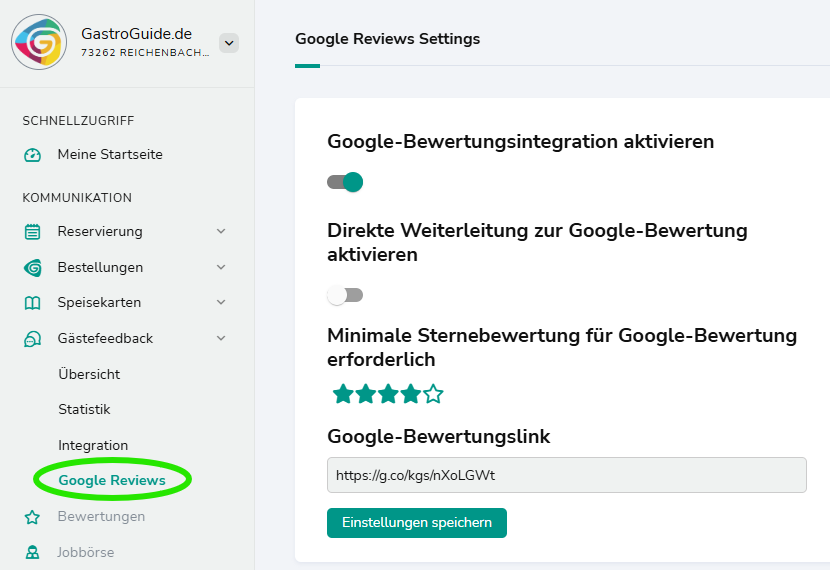Click the Speisekarten open book icon

coord(33,303)
